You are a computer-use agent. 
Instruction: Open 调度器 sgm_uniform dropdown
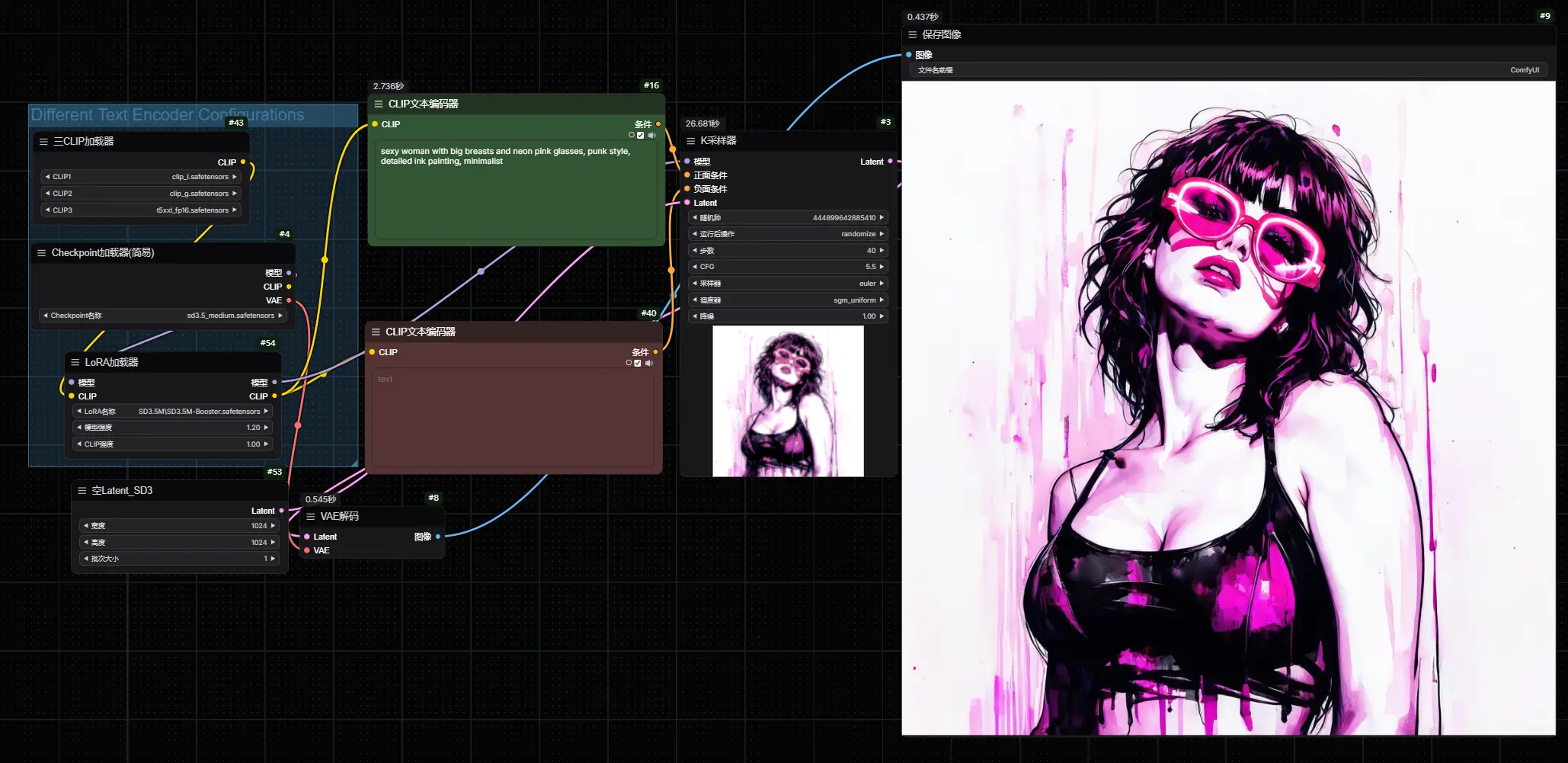pyautogui.click(x=789, y=300)
